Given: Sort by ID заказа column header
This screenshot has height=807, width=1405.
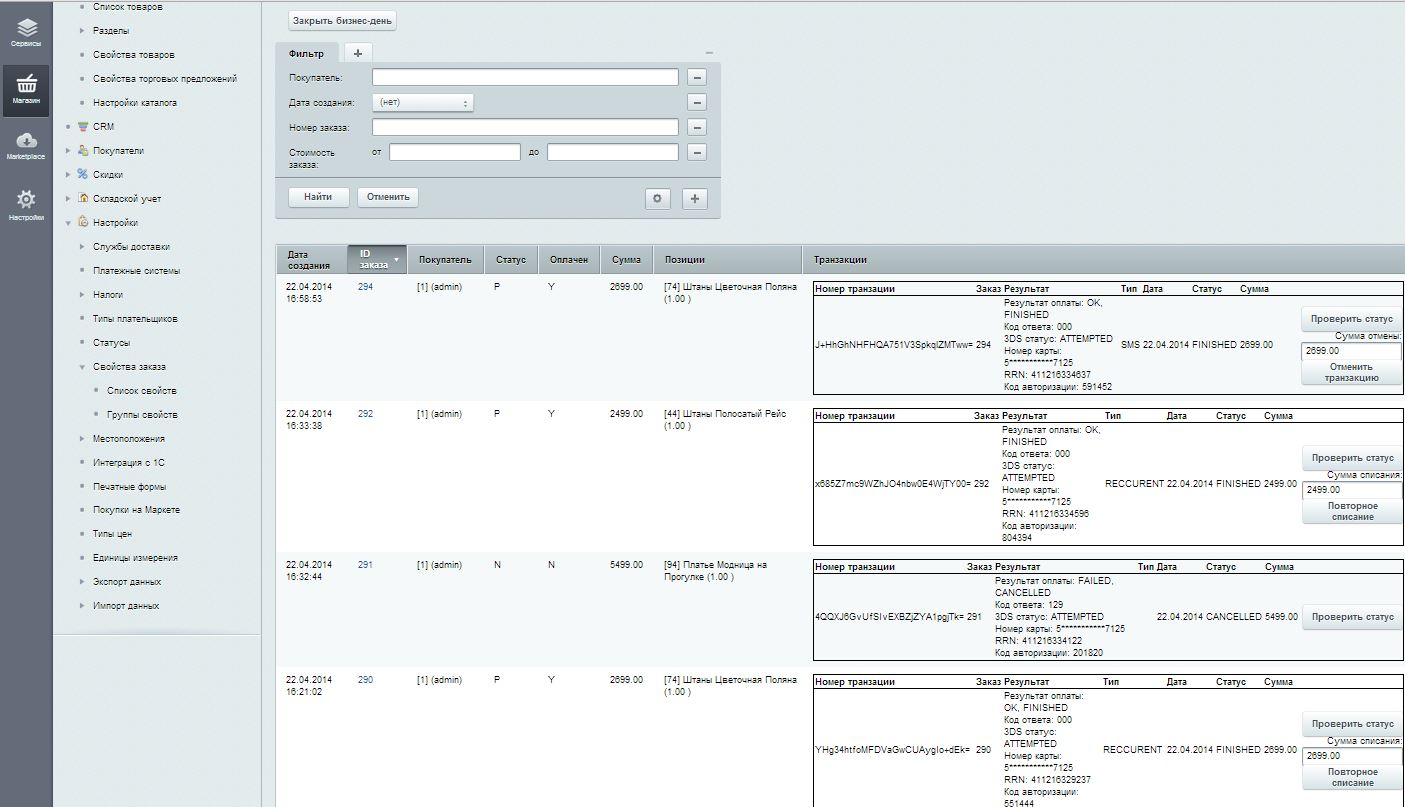Looking at the screenshot, I should 376,259.
